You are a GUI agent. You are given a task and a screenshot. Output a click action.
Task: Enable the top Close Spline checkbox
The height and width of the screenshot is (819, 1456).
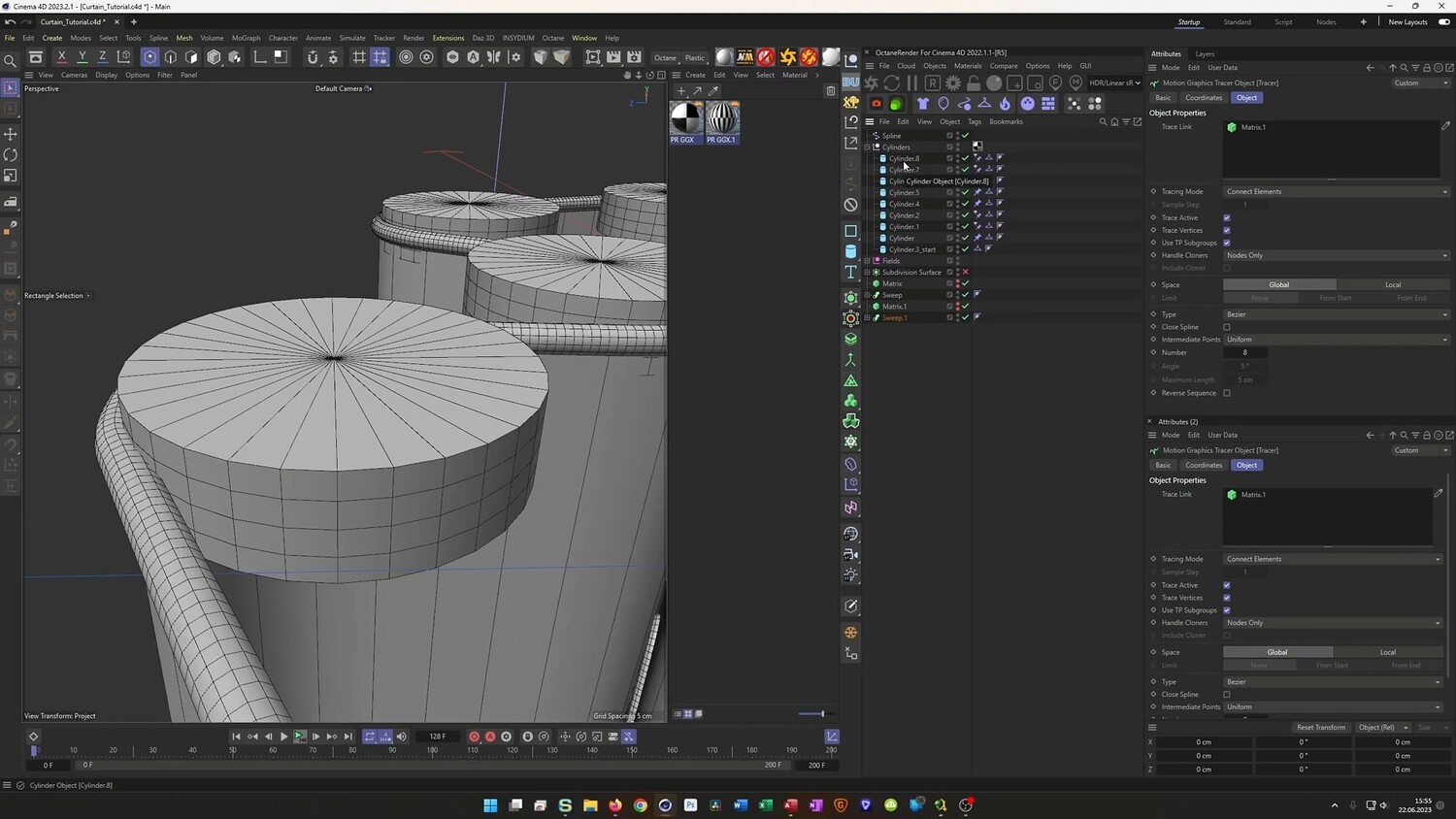click(1227, 327)
